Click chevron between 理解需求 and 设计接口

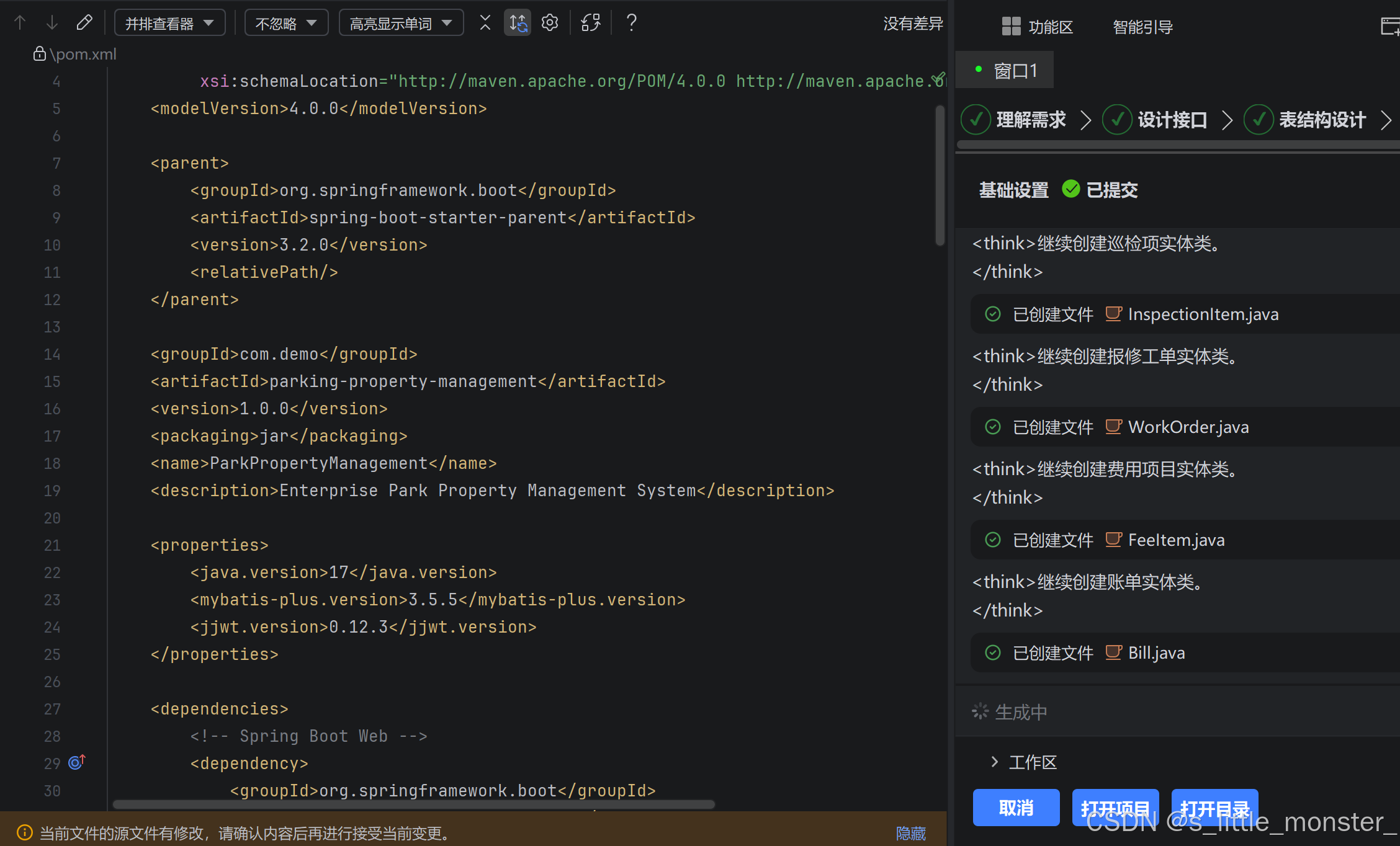pyautogui.click(x=1085, y=120)
